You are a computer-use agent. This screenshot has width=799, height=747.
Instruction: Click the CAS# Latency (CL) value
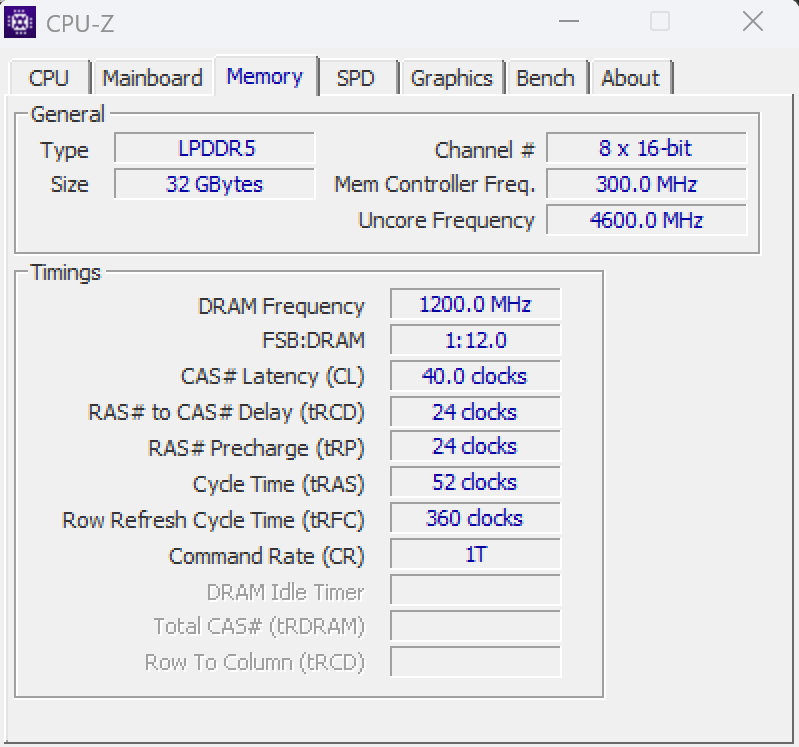[475, 377]
